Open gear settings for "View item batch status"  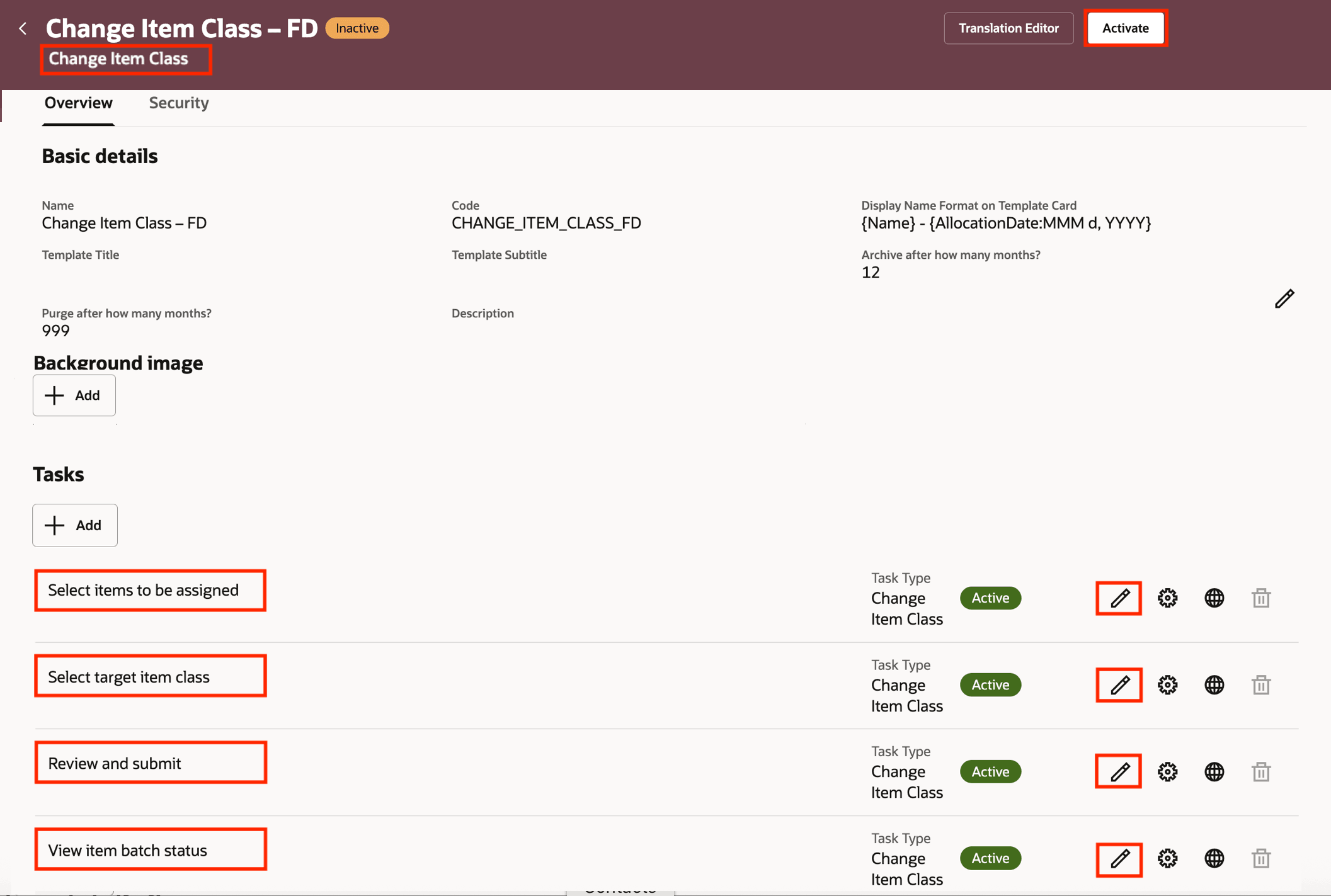[1167, 858]
